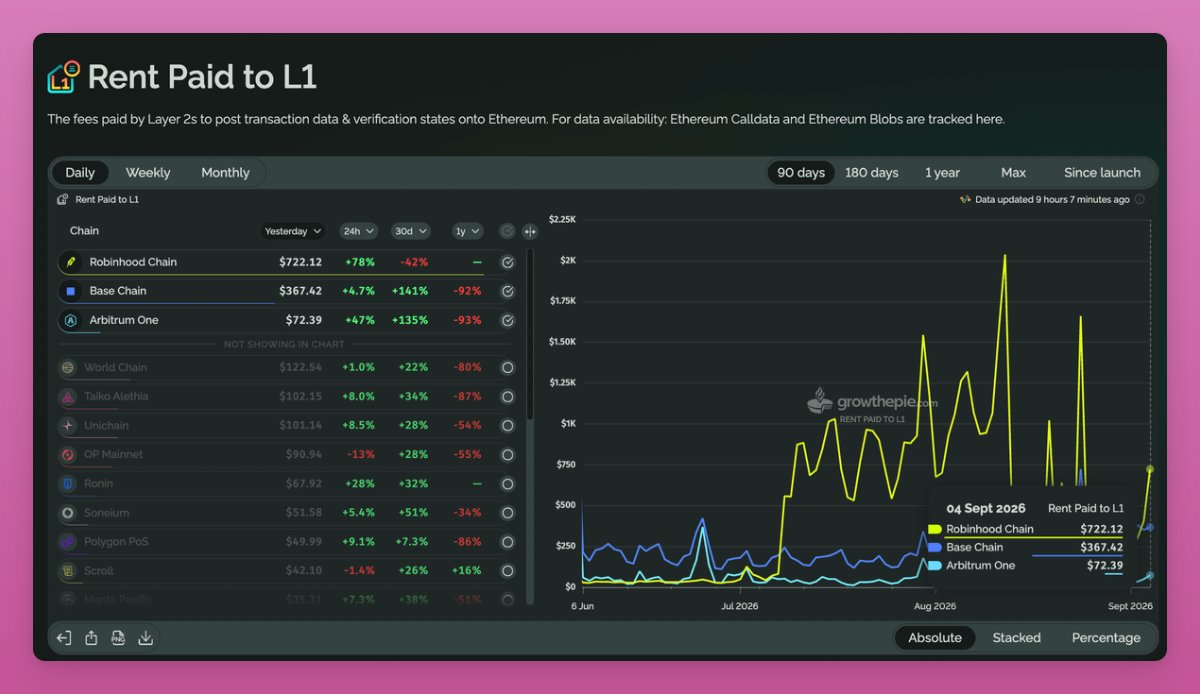Click the info icon next to Data updated

1140,199
